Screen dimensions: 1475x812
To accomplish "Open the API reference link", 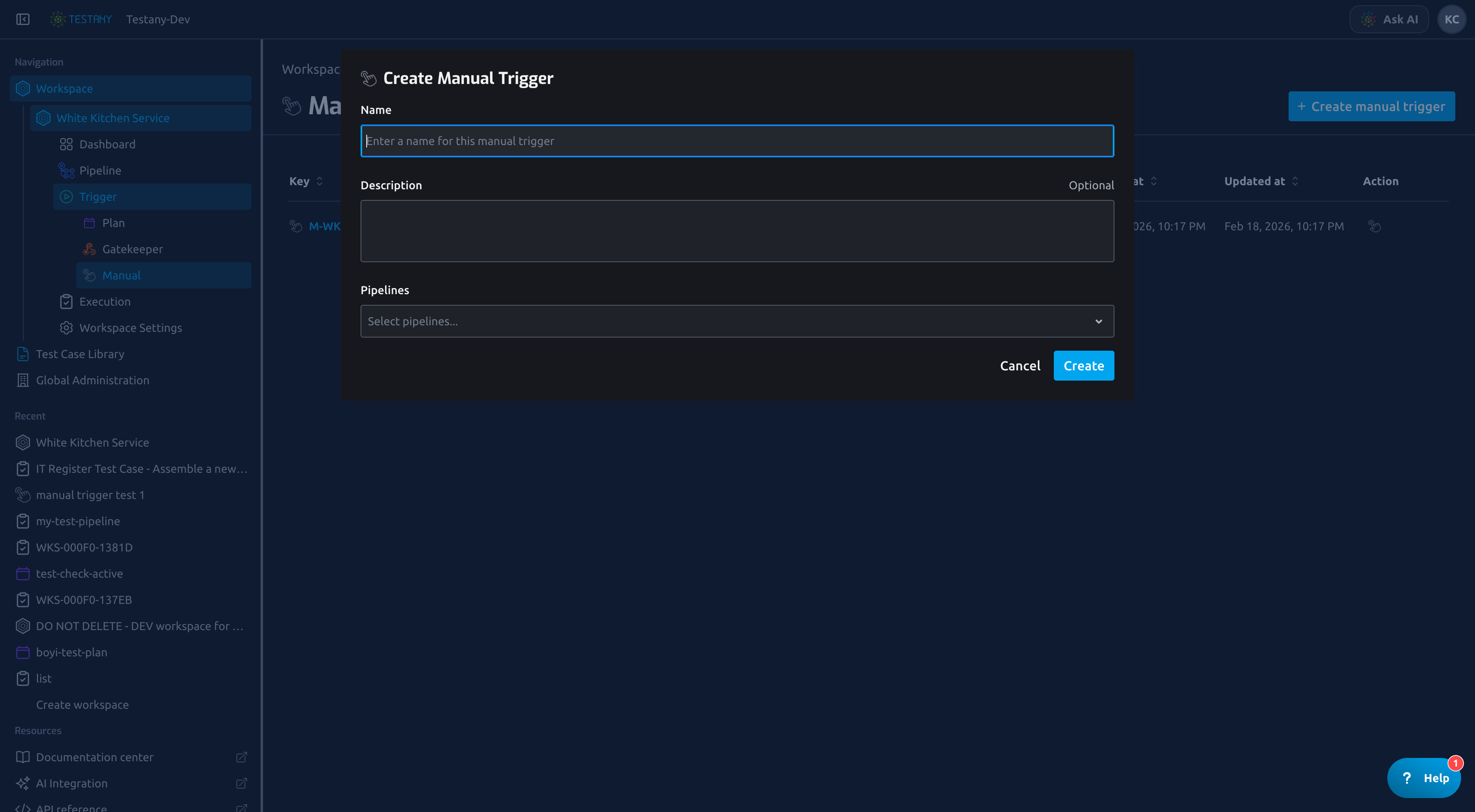I will pos(72,807).
